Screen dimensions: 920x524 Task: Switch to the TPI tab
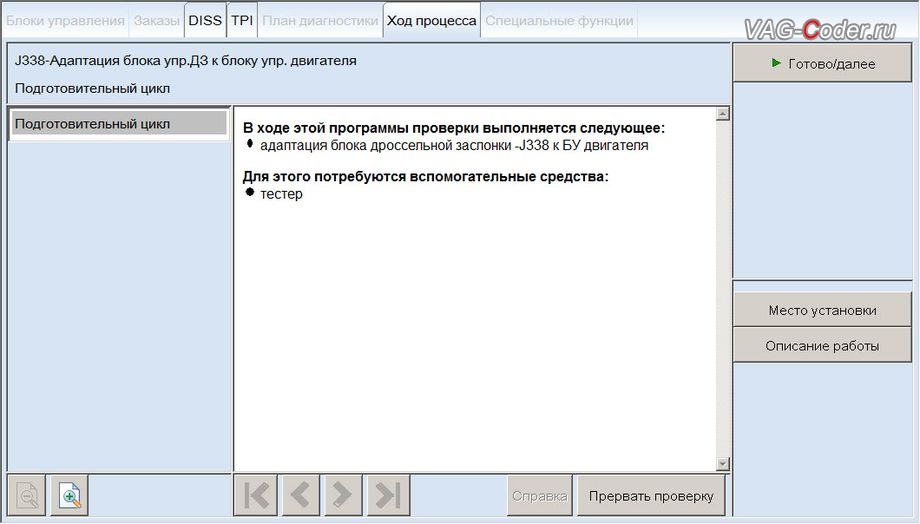pos(242,21)
